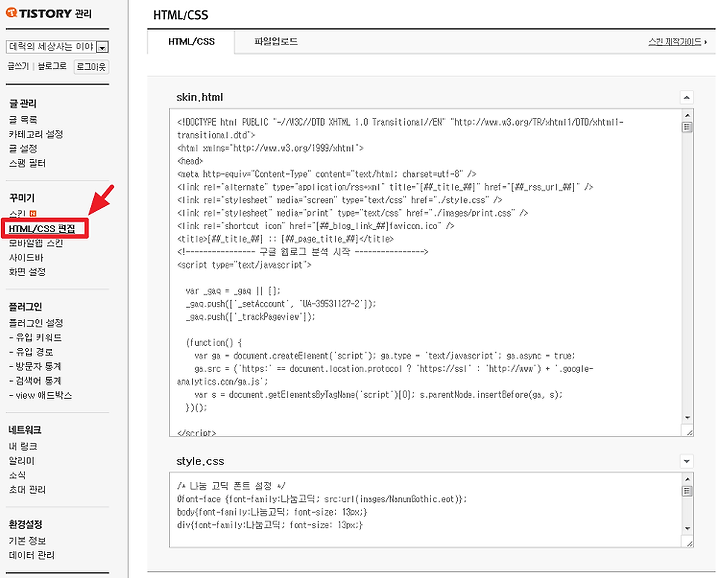Click skin.html scrollbar down arrow

point(687,417)
